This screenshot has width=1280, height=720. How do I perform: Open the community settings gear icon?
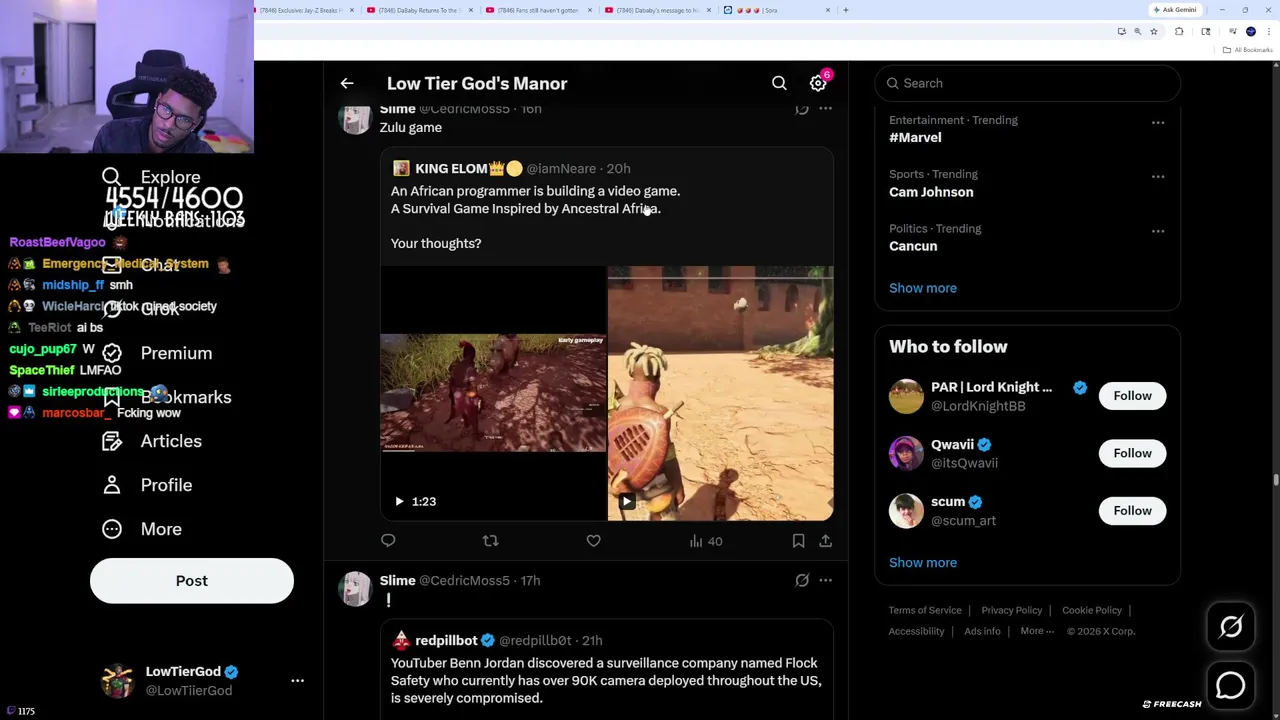point(818,84)
